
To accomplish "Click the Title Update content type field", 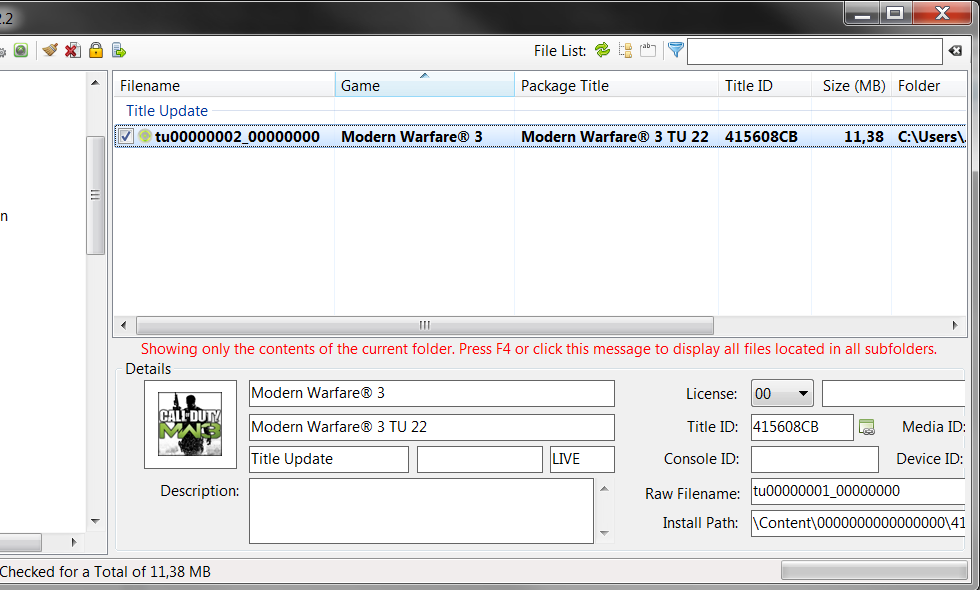I will click(x=329, y=459).
